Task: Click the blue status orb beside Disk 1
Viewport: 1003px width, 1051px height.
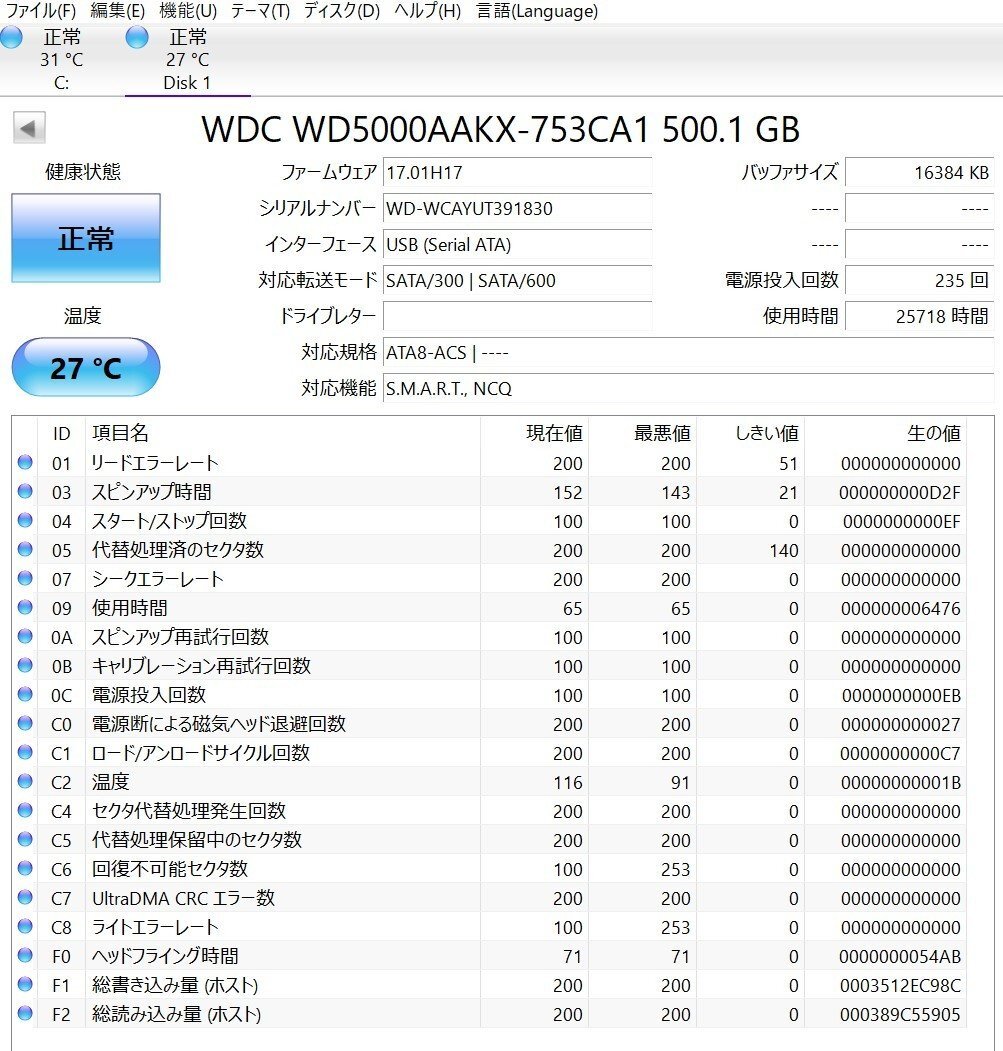Action: (x=137, y=38)
